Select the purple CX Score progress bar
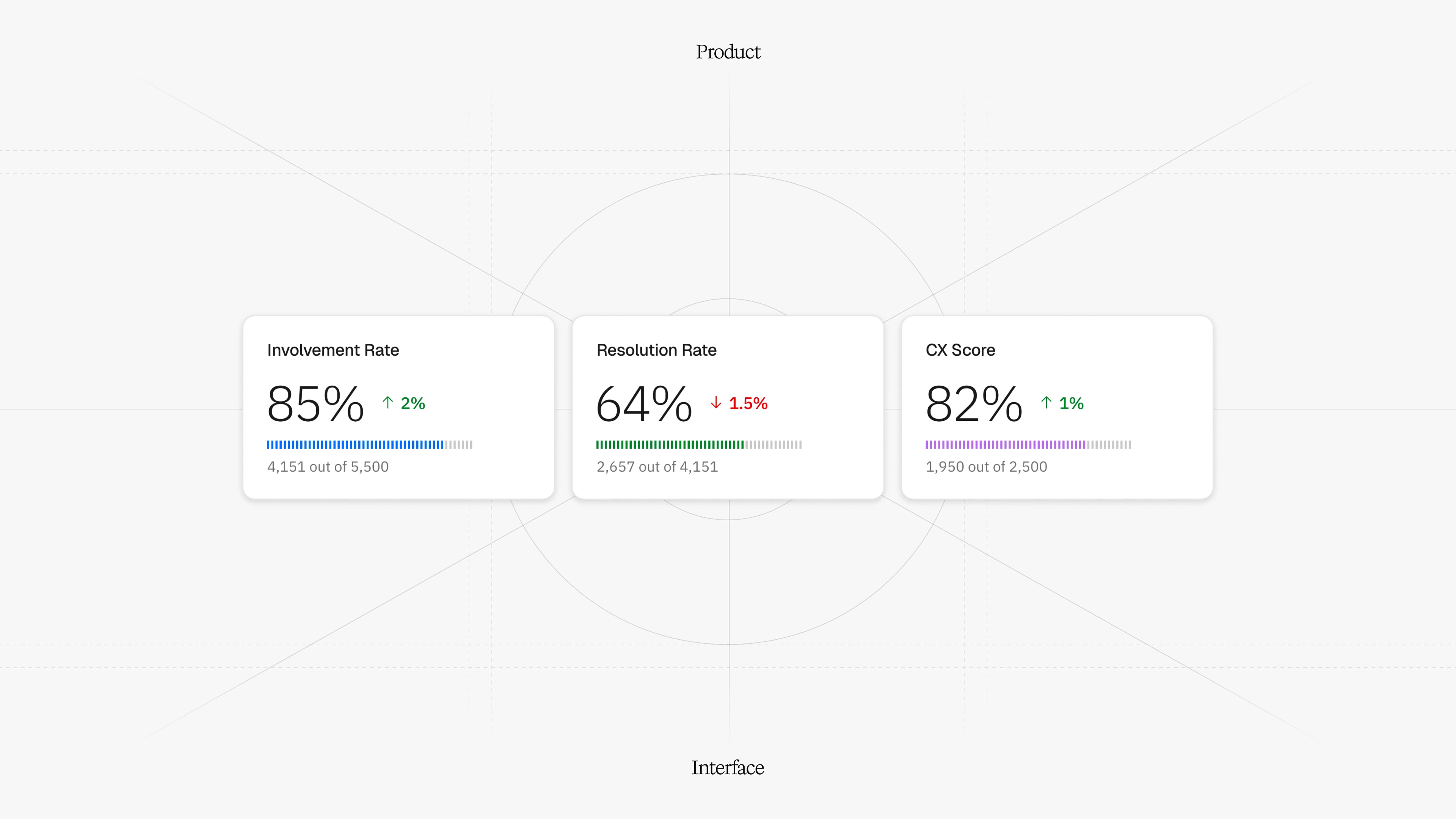The height and width of the screenshot is (819, 1456). 1028,445
